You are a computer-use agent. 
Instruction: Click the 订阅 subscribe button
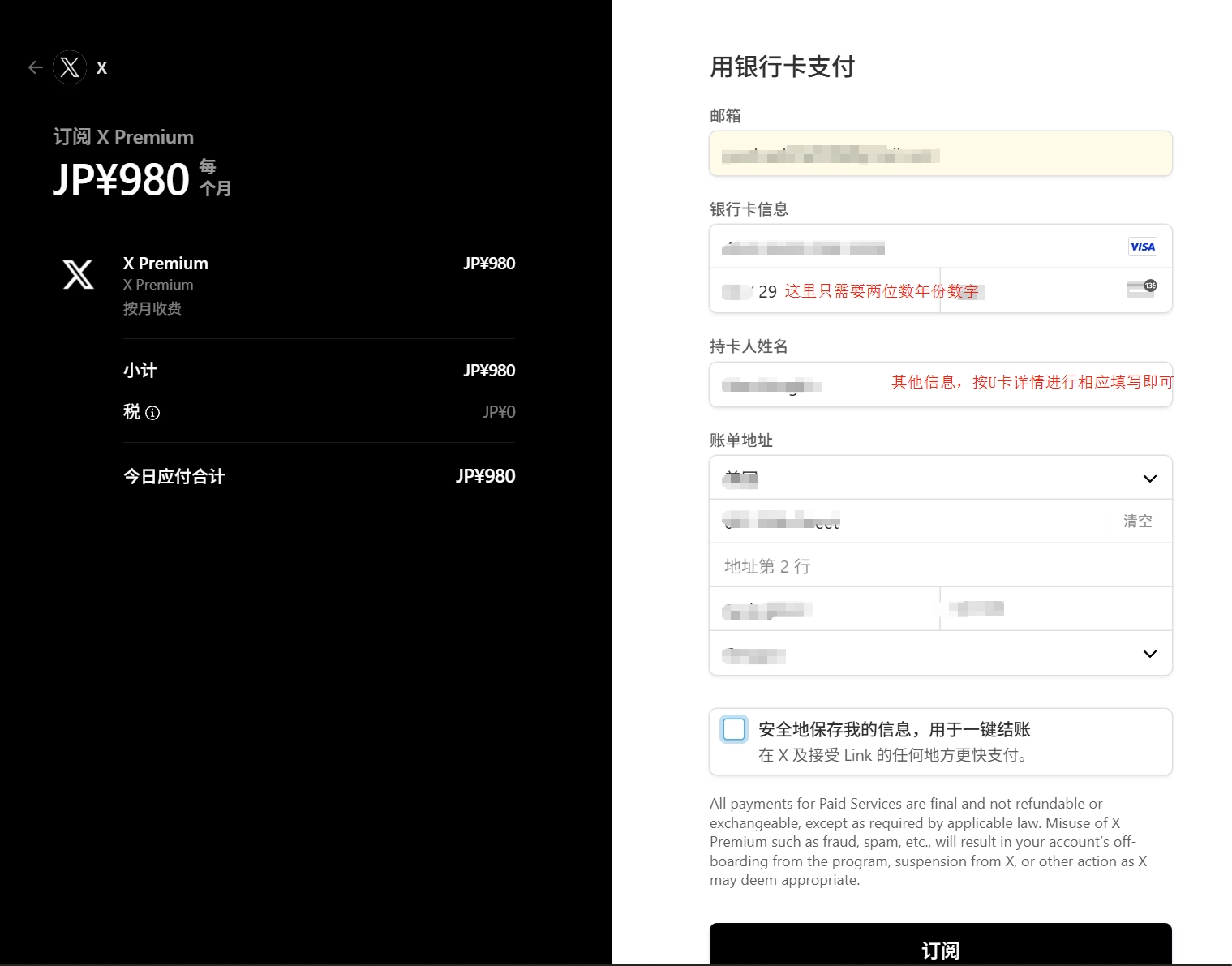pyautogui.click(x=941, y=945)
